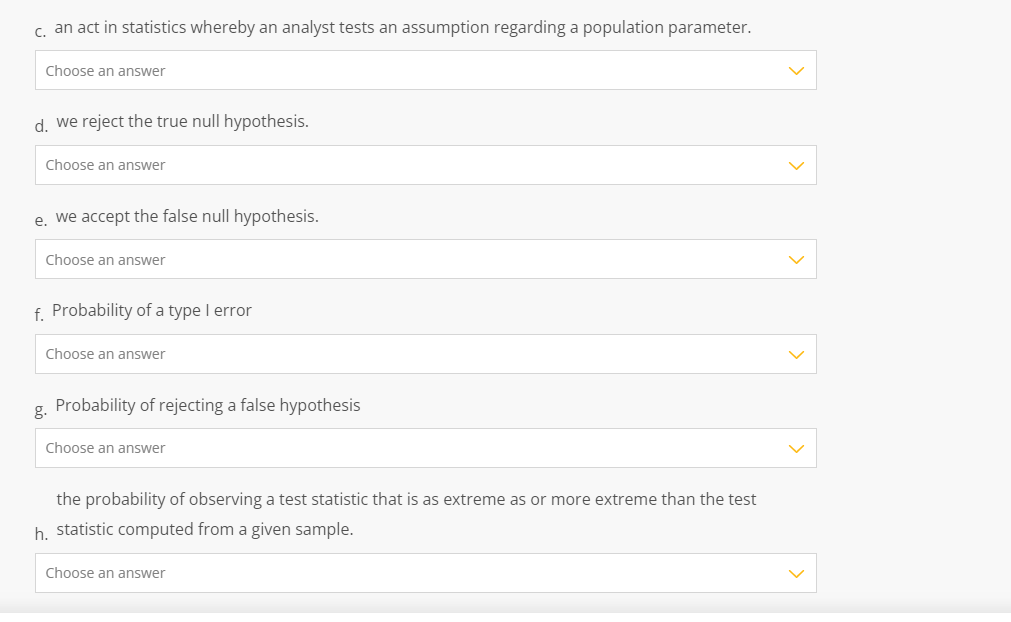This screenshot has width=1011, height=622.
Task: Open the 'Choose an answer' dropdown for question c
Action: tap(426, 70)
